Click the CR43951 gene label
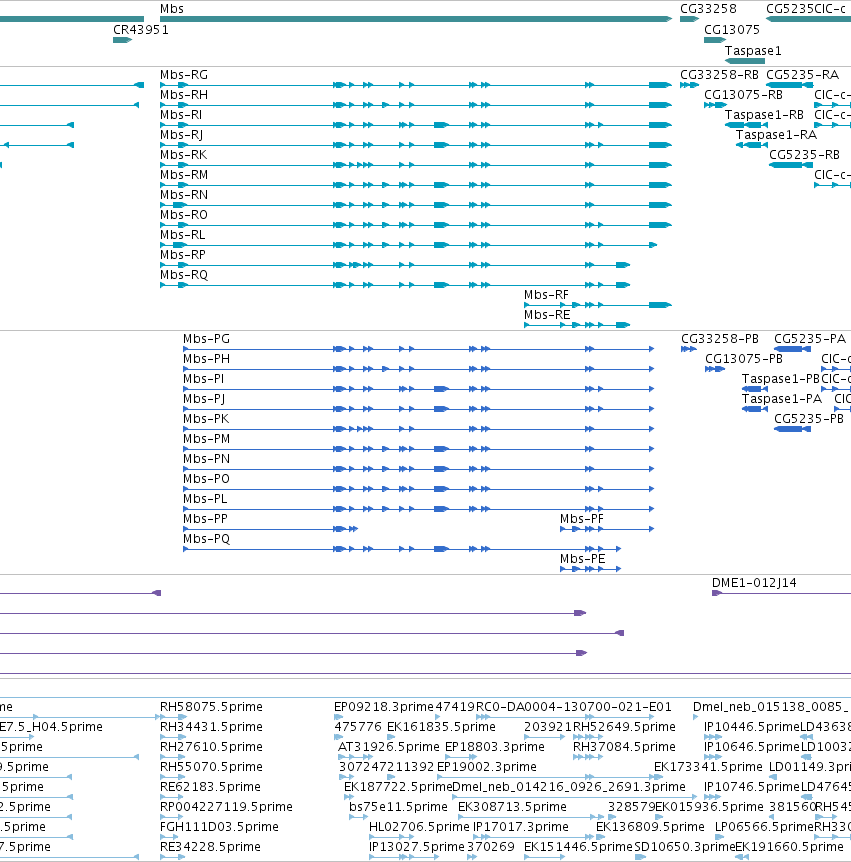Screen dimensions: 851x862 coord(141,30)
